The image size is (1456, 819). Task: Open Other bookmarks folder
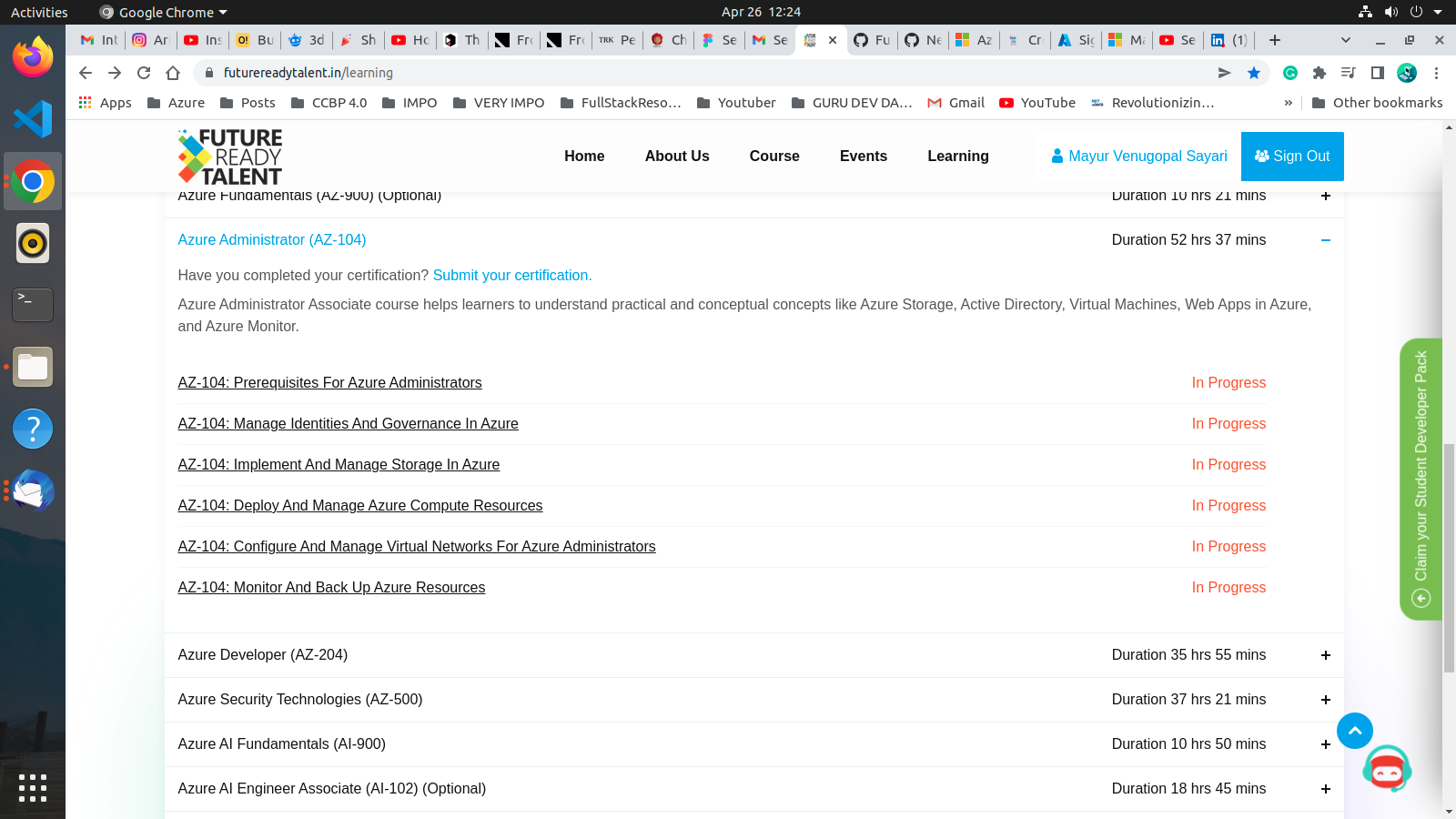pos(1377,103)
